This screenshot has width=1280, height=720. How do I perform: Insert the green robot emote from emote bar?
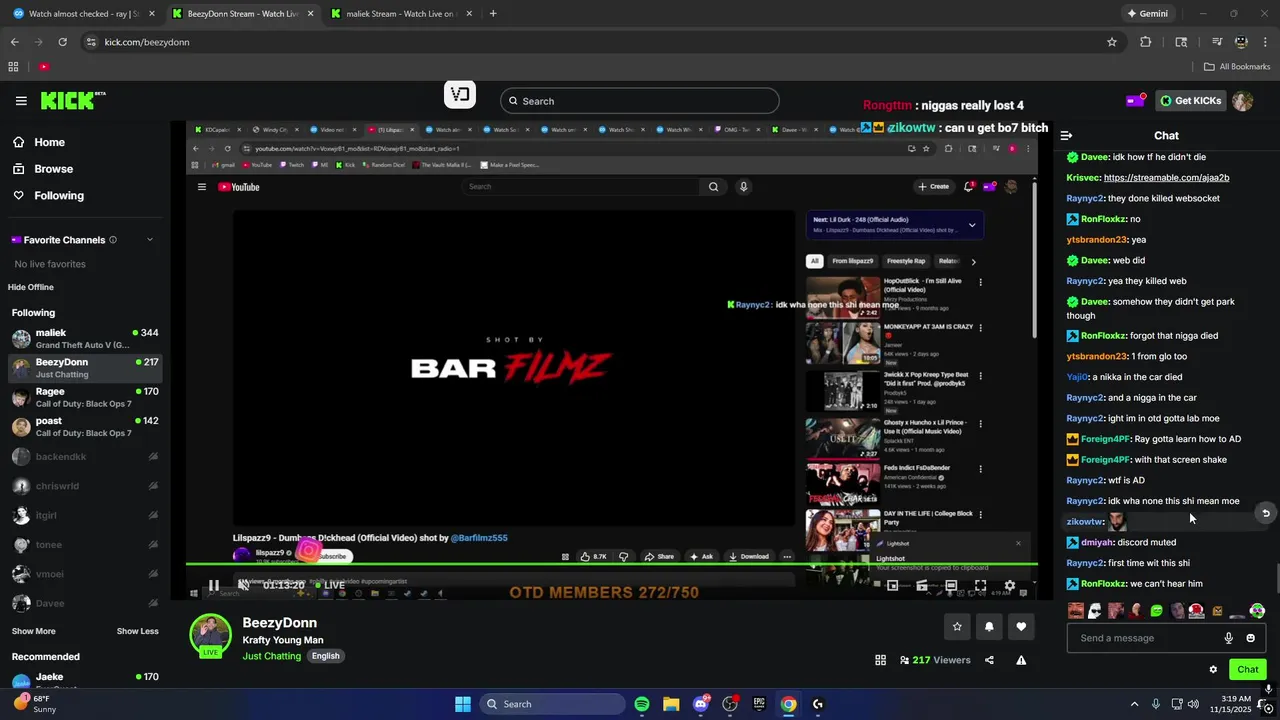[1257, 611]
